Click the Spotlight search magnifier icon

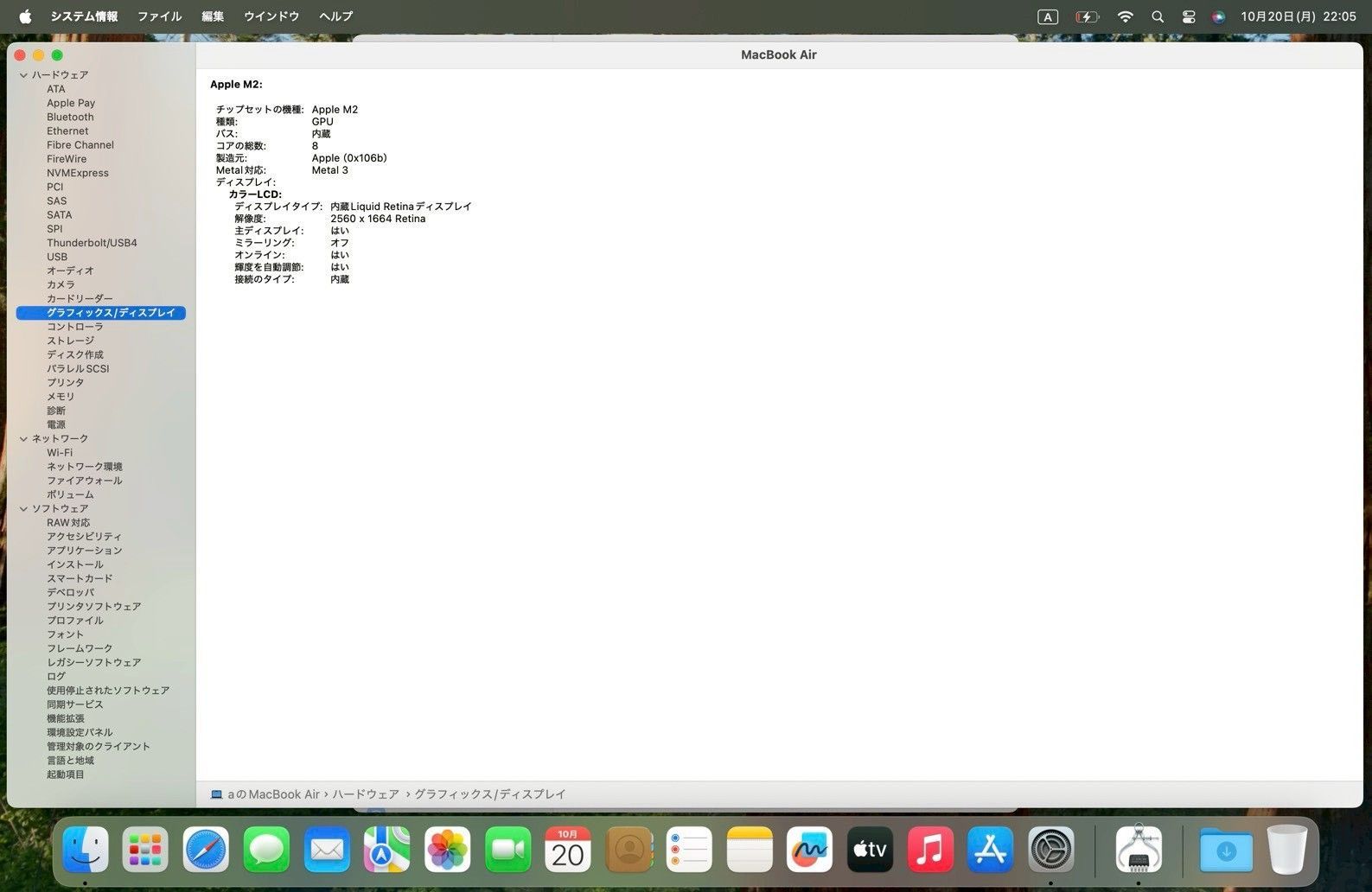(x=1158, y=16)
